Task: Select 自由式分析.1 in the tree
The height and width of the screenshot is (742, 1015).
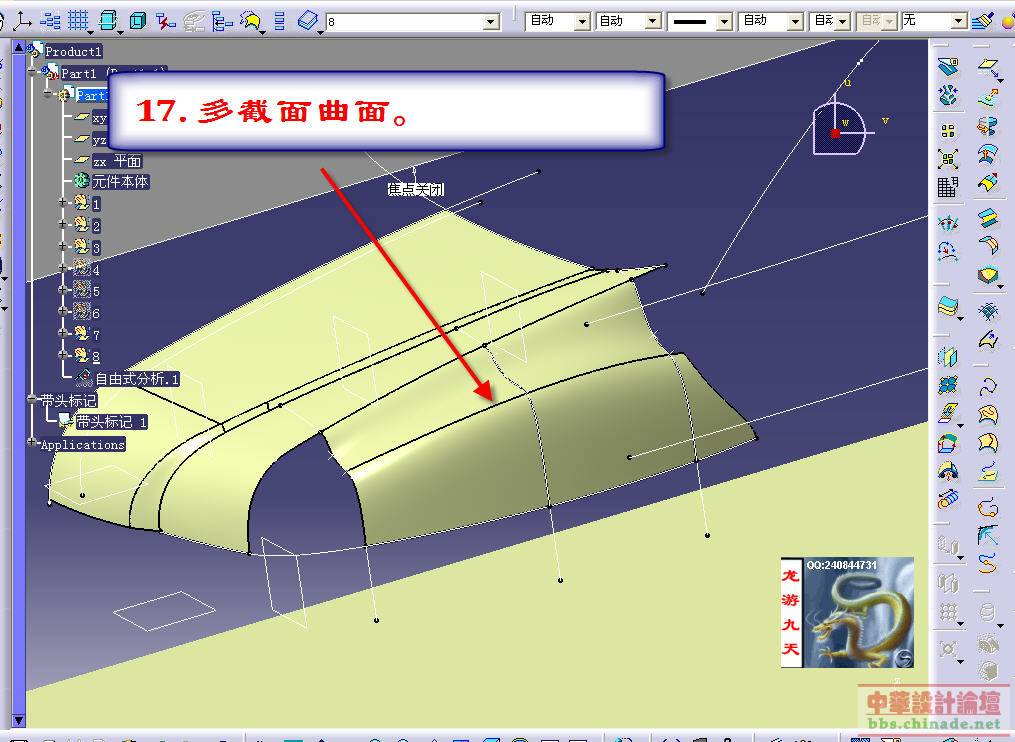Action: (x=136, y=379)
